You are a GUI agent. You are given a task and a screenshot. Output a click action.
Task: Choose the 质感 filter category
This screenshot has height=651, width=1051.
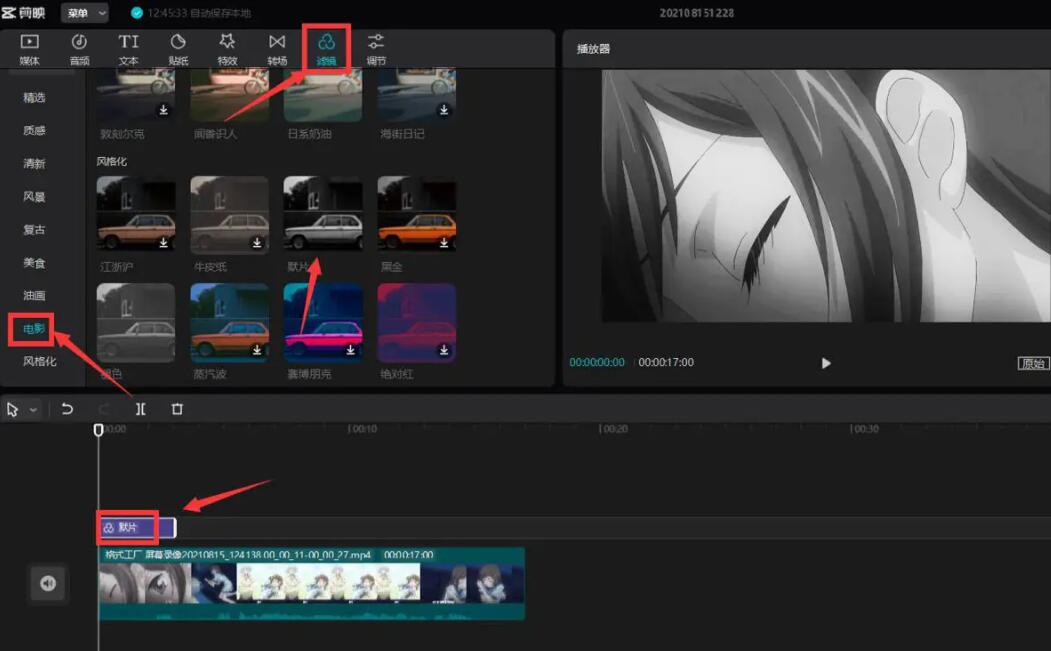tap(34, 130)
